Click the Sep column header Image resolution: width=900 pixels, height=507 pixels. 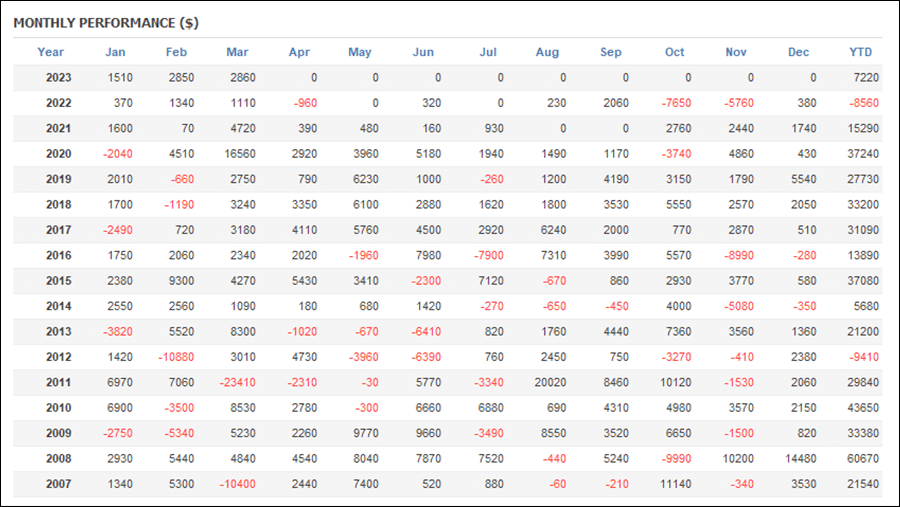tap(611, 52)
